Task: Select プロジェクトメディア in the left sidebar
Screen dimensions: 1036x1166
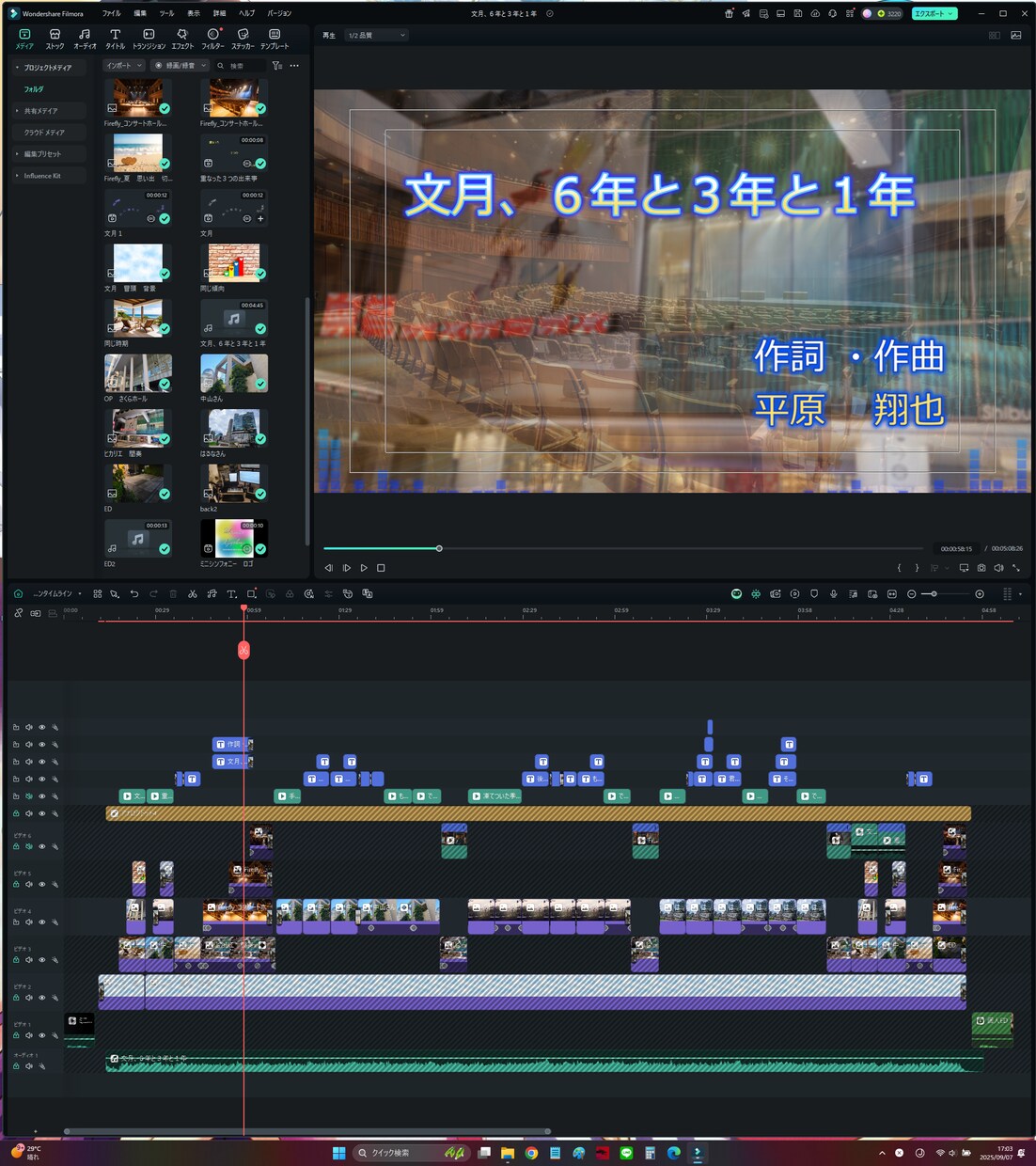Action: pyautogui.click(x=50, y=67)
